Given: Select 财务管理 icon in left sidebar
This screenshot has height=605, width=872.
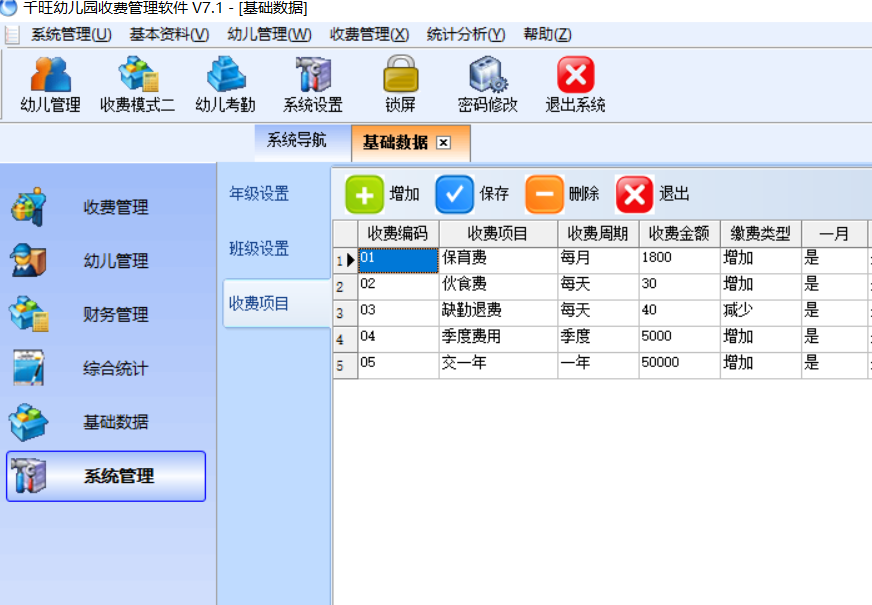Looking at the screenshot, I should (x=29, y=314).
